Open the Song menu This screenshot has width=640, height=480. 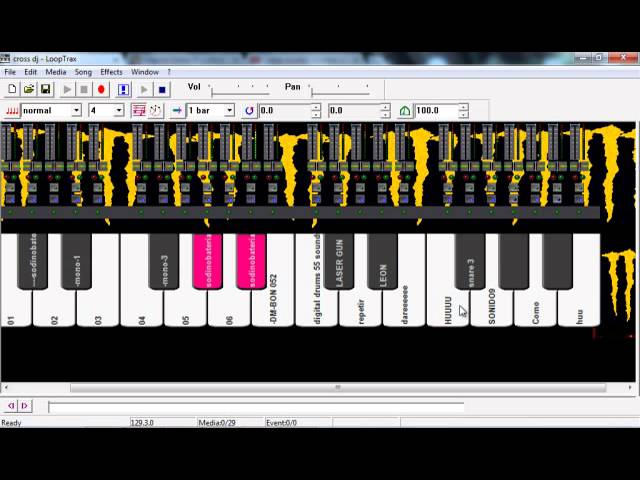click(83, 72)
